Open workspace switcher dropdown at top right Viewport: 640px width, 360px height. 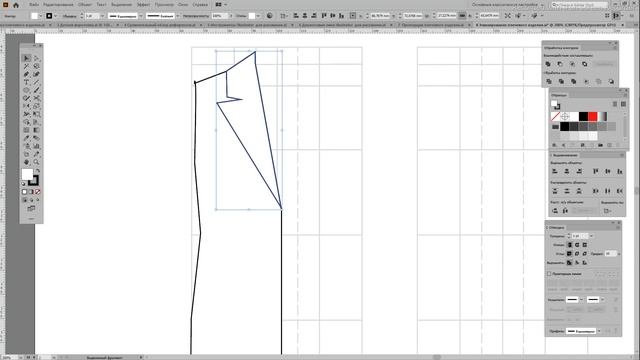point(542,5)
